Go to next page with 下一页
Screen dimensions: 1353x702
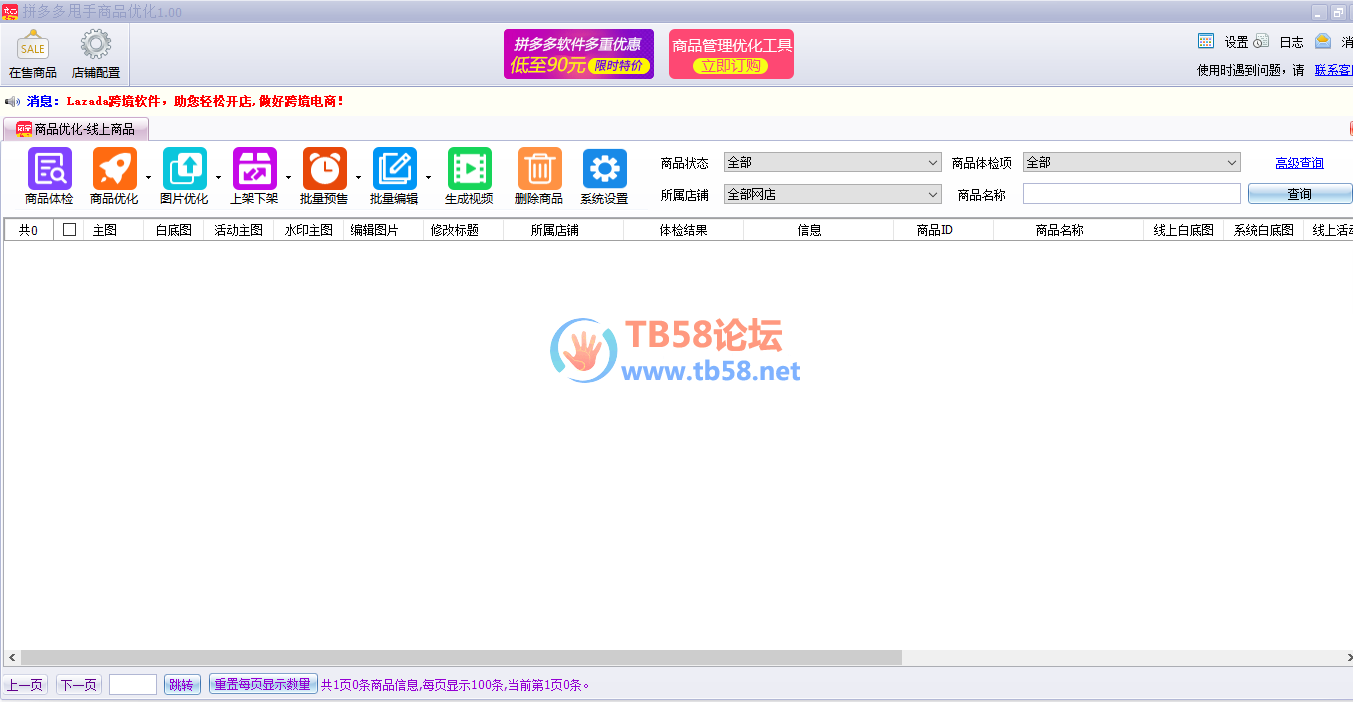[79, 685]
